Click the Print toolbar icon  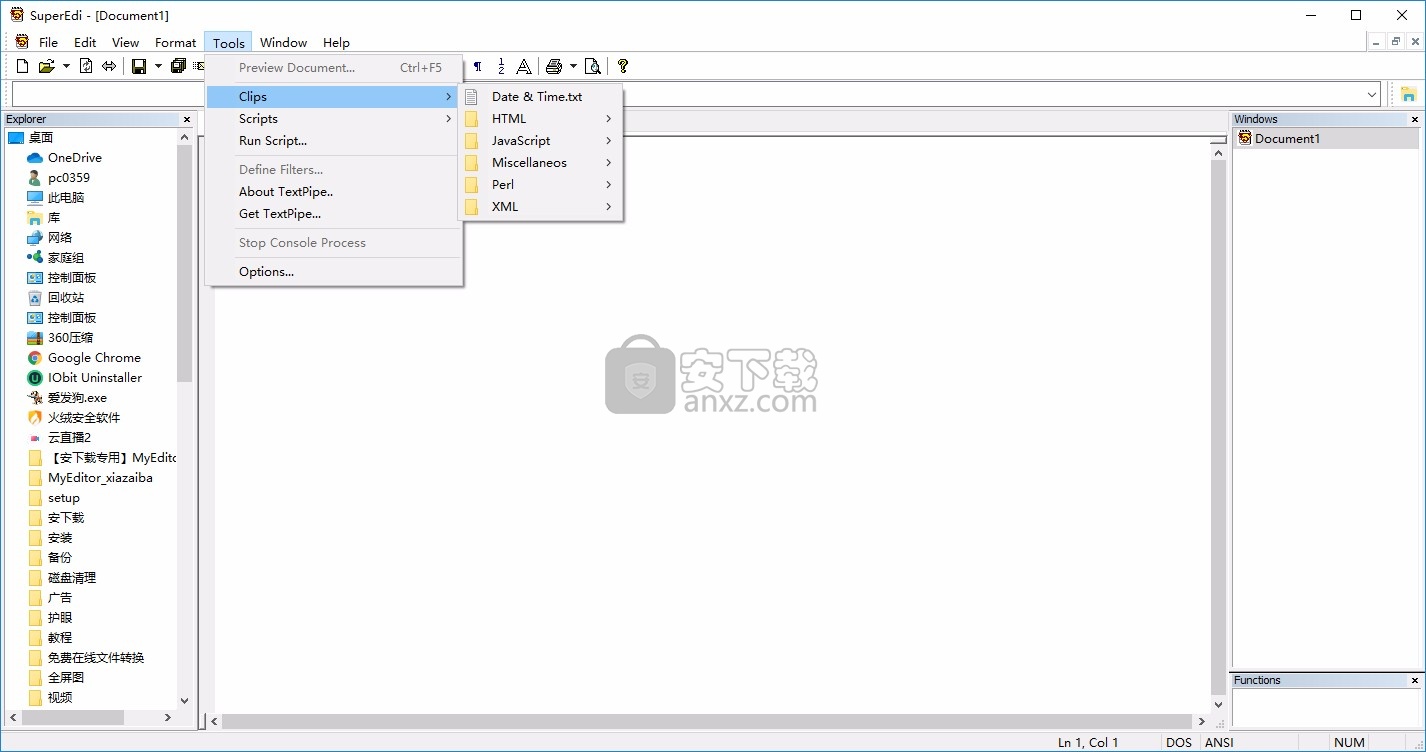tap(554, 66)
